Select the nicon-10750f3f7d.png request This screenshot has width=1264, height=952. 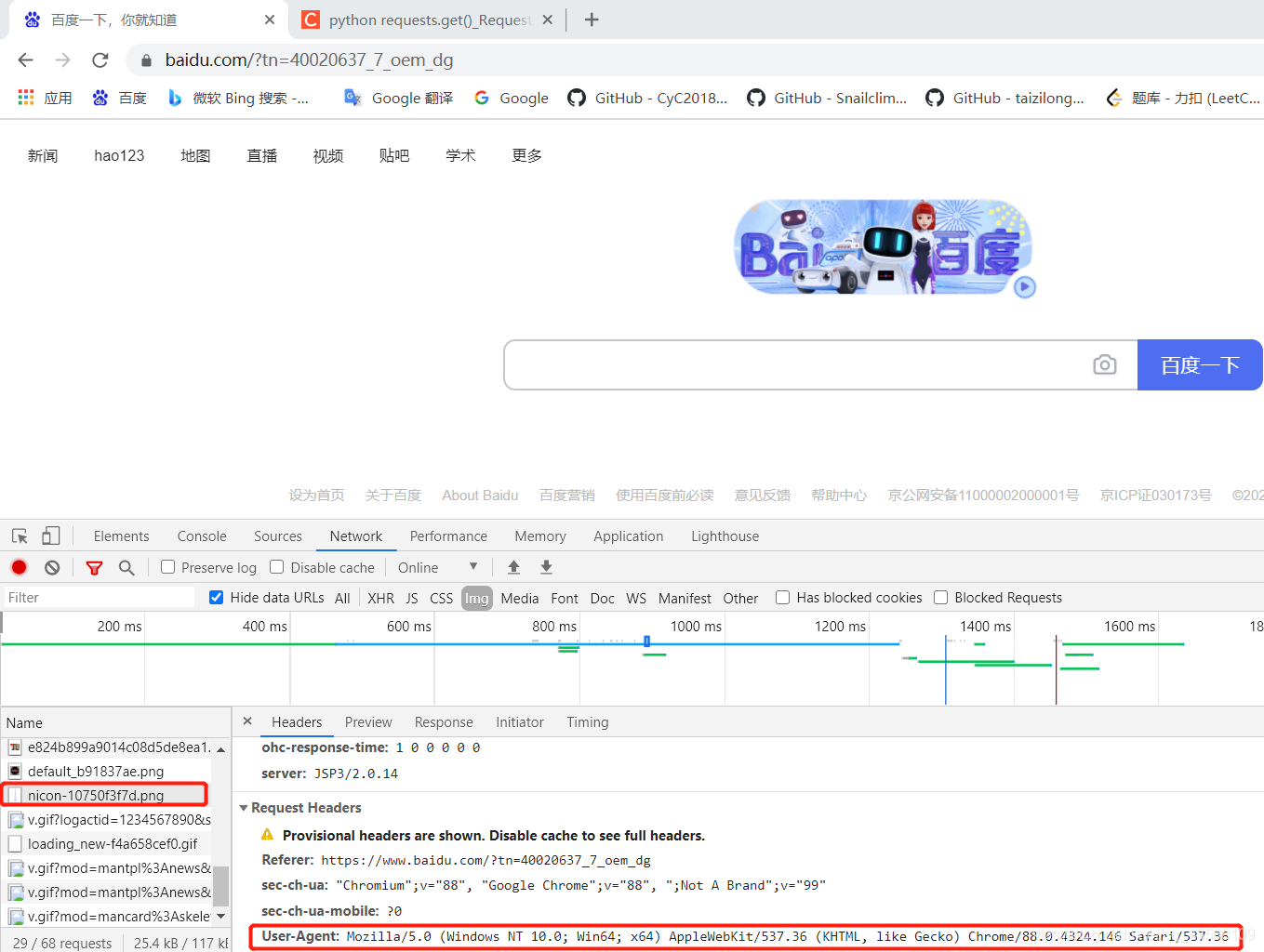point(105,795)
